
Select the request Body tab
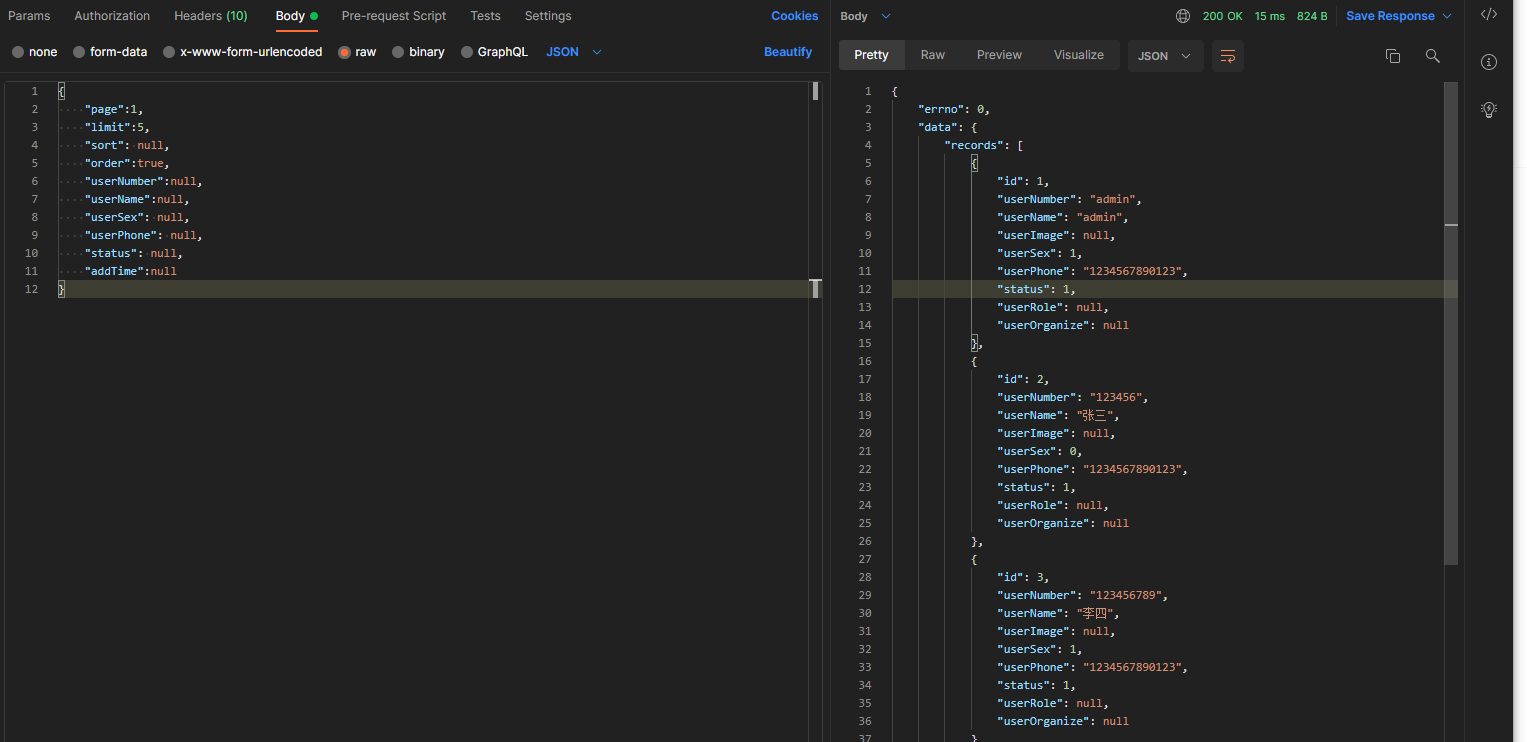point(296,16)
